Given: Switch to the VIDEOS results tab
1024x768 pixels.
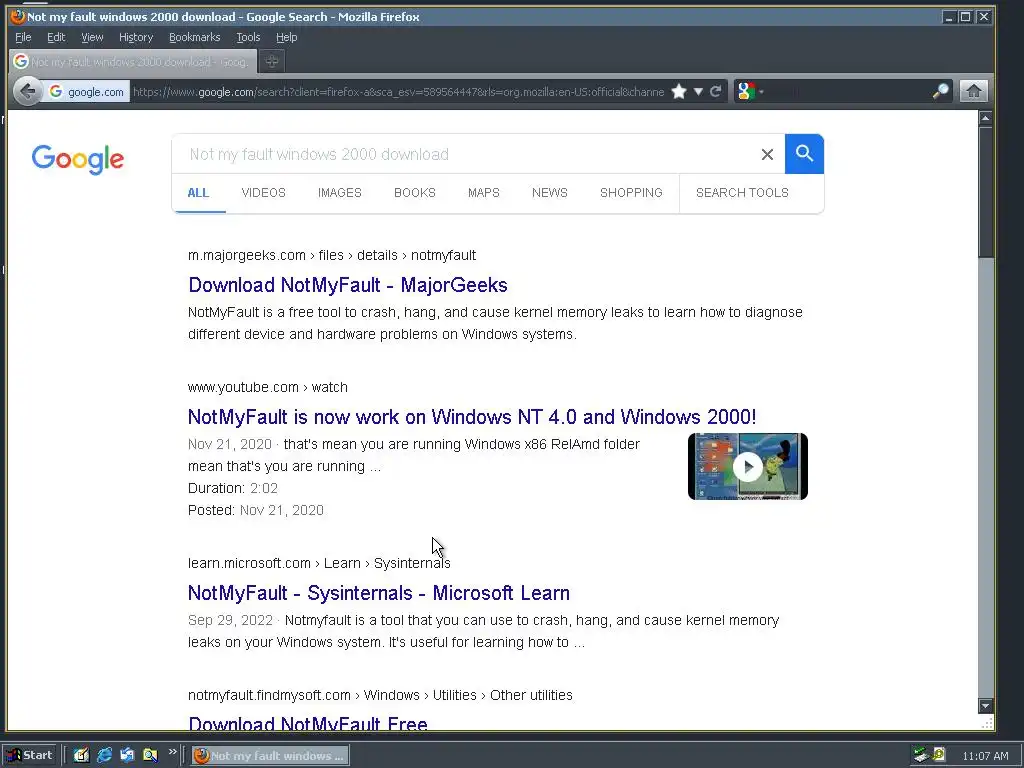Looking at the screenshot, I should click(x=263, y=193).
